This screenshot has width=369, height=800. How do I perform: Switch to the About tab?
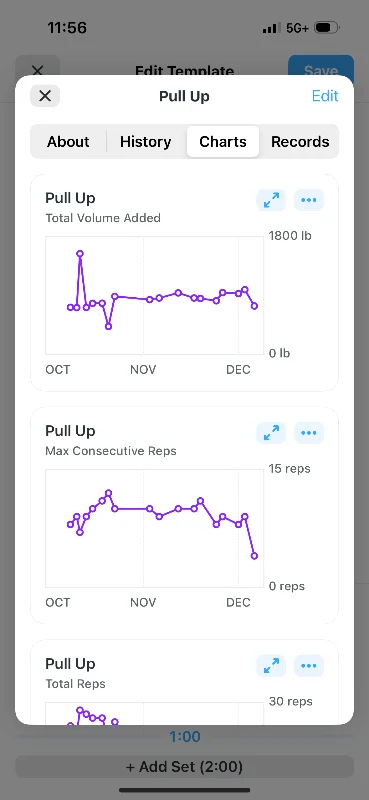[x=68, y=141]
